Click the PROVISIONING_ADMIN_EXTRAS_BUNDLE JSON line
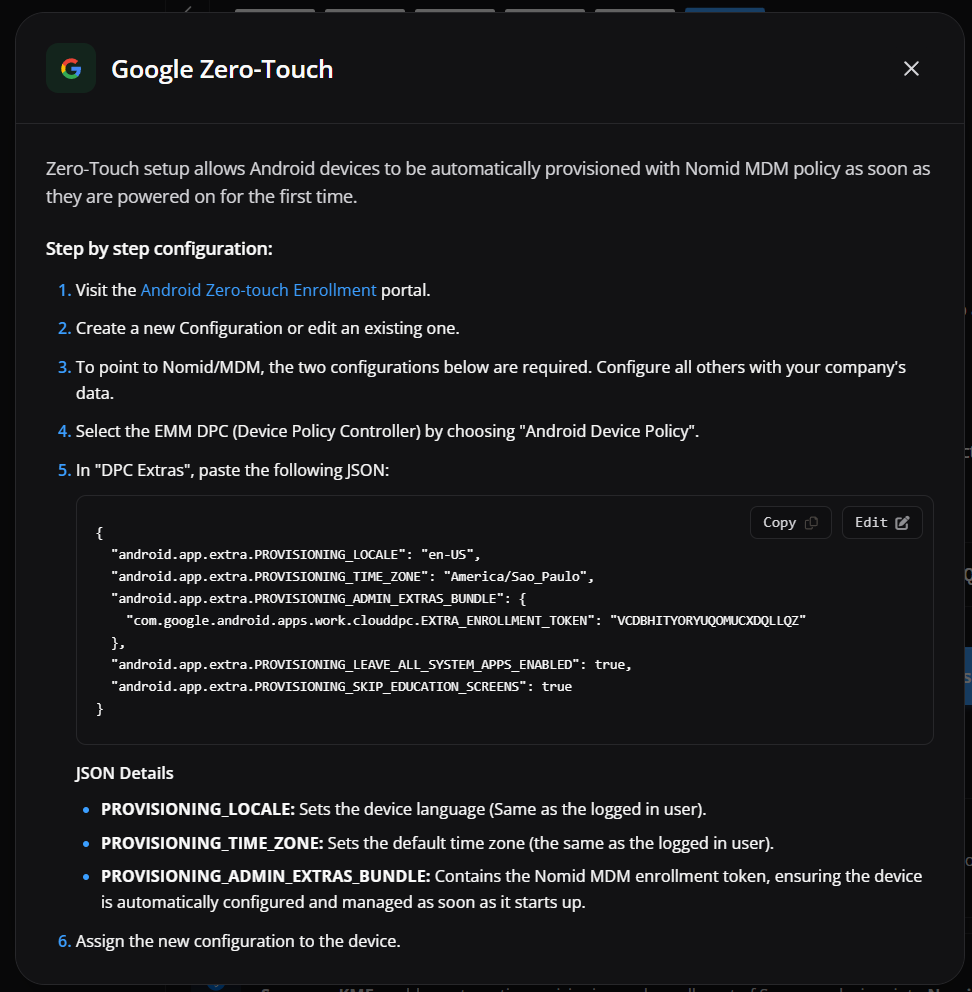972x992 pixels. 318,598
